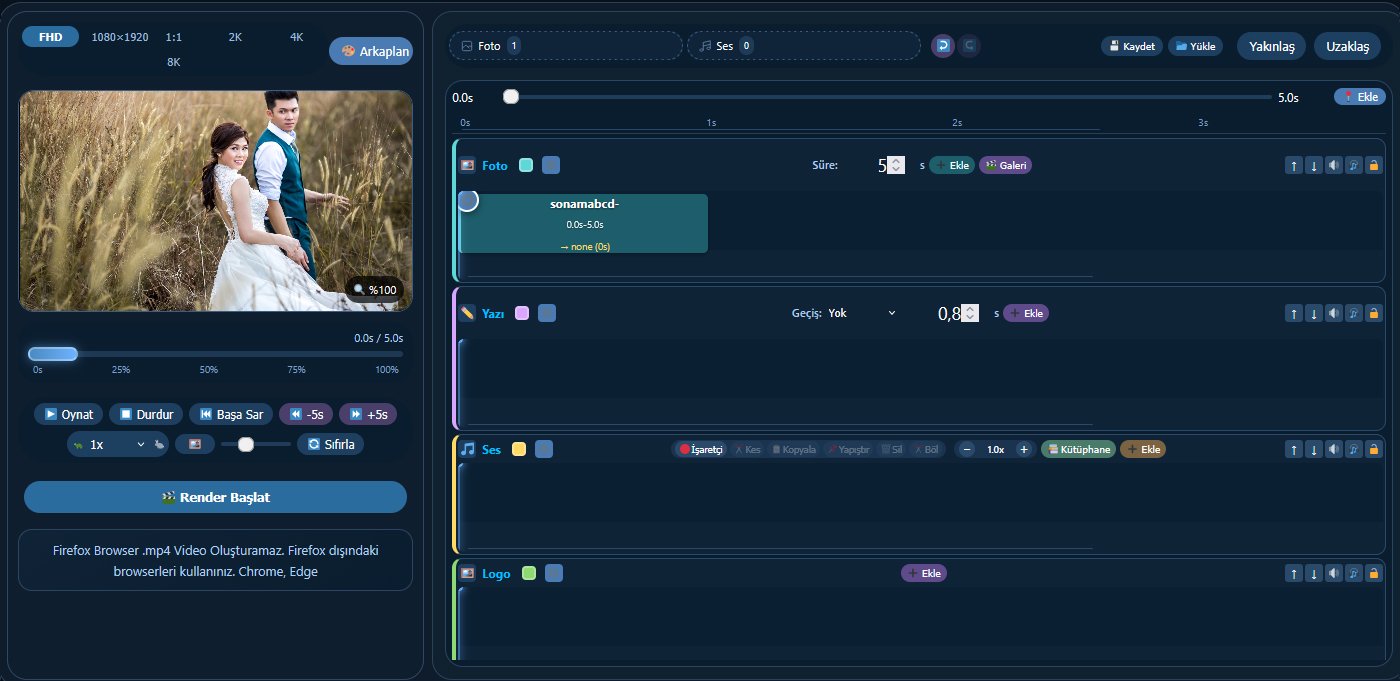Click the undo icon in the top toolbar

942,46
